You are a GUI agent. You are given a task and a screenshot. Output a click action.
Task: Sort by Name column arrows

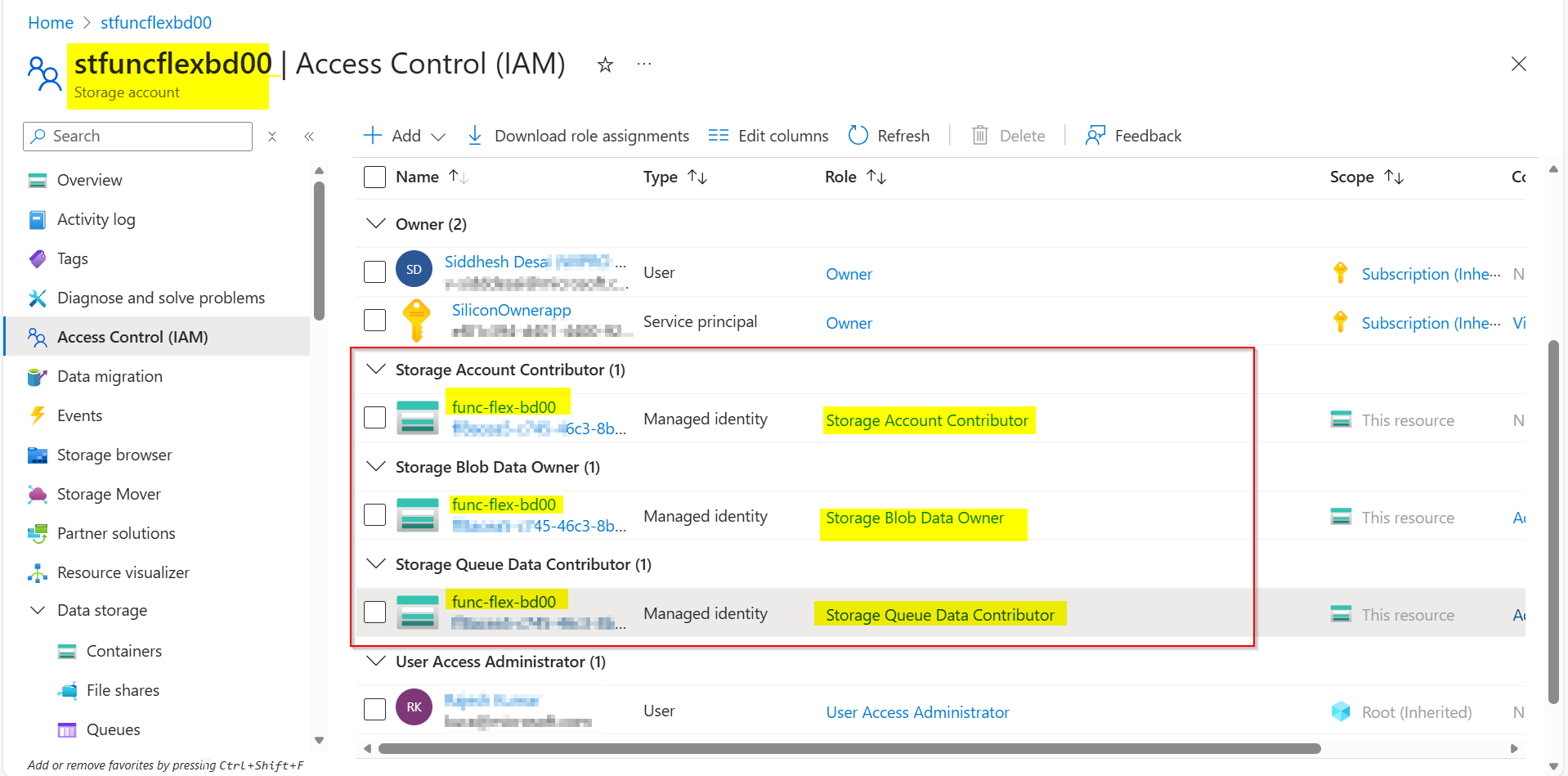(x=458, y=177)
